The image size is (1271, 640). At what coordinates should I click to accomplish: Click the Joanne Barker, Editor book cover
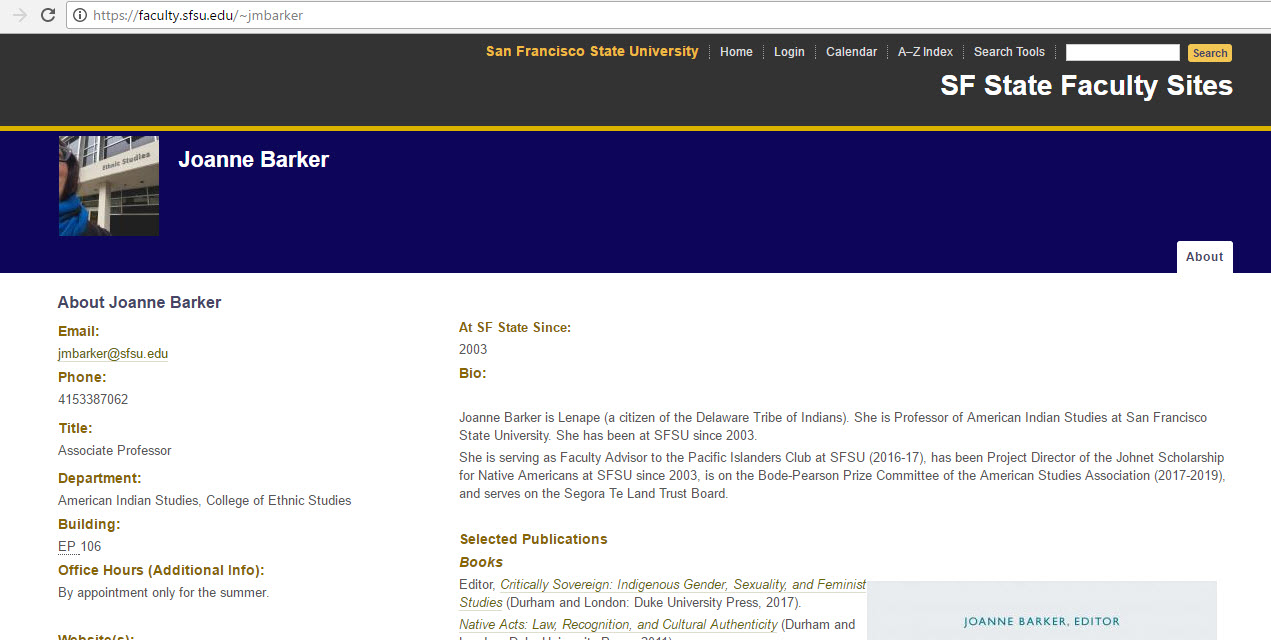1040,611
